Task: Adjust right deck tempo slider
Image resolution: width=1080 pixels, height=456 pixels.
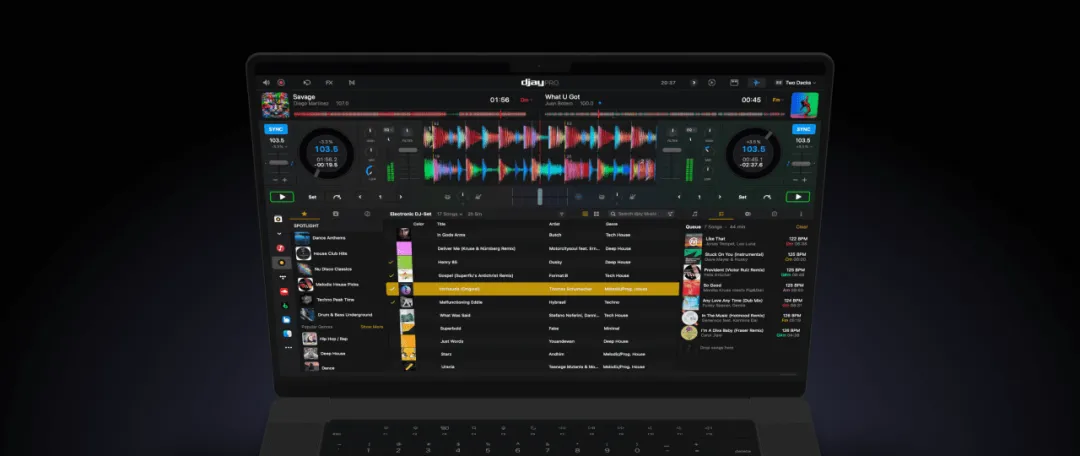Action: pyautogui.click(x=801, y=164)
